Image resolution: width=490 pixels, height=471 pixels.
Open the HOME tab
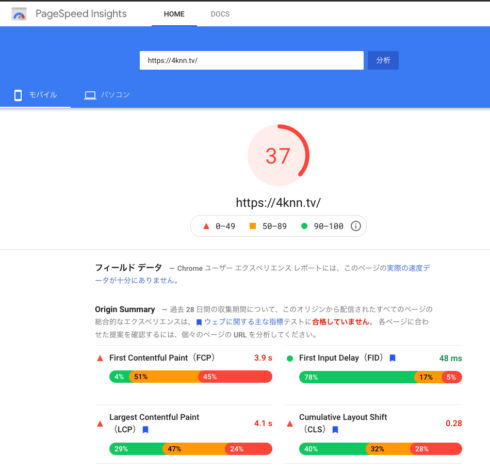174,14
